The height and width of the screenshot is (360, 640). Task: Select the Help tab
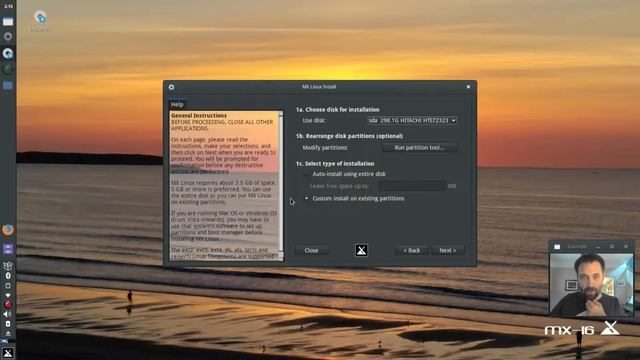[177, 104]
